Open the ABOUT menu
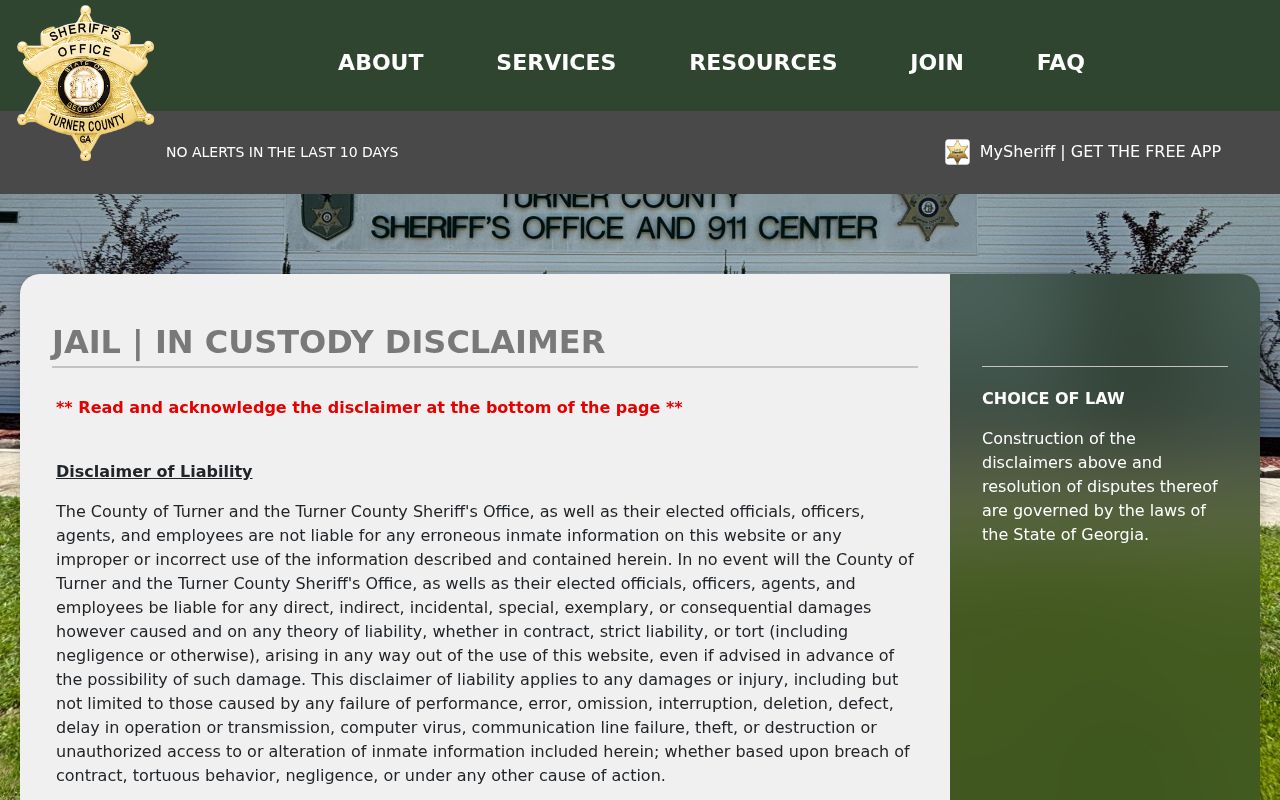Viewport: 1280px width, 800px height. 381,62
